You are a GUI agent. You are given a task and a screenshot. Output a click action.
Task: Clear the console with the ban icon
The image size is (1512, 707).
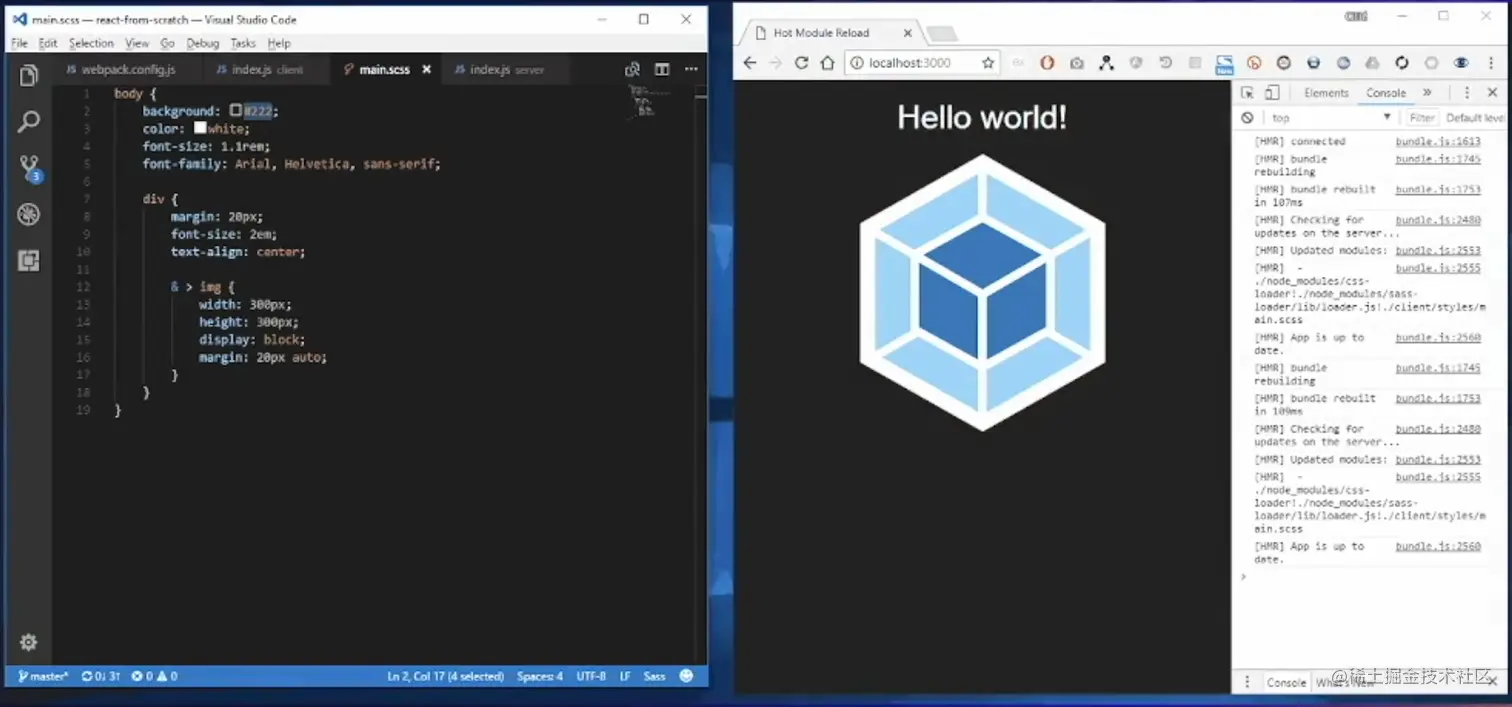1247,118
